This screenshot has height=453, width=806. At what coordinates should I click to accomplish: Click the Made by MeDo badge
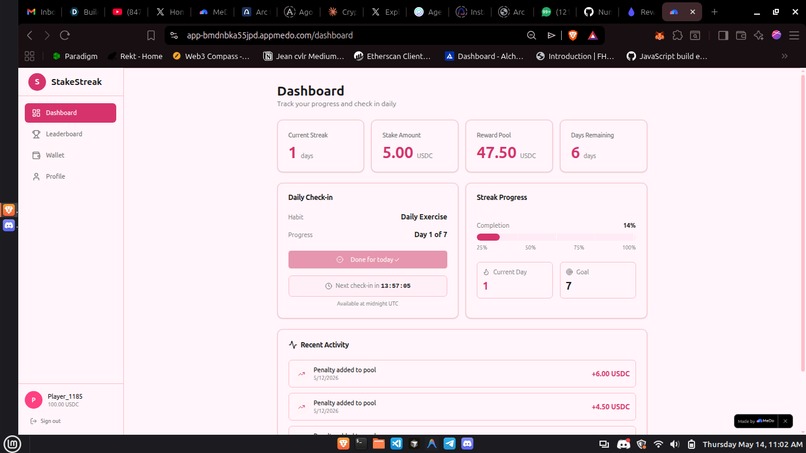coord(756,421)
